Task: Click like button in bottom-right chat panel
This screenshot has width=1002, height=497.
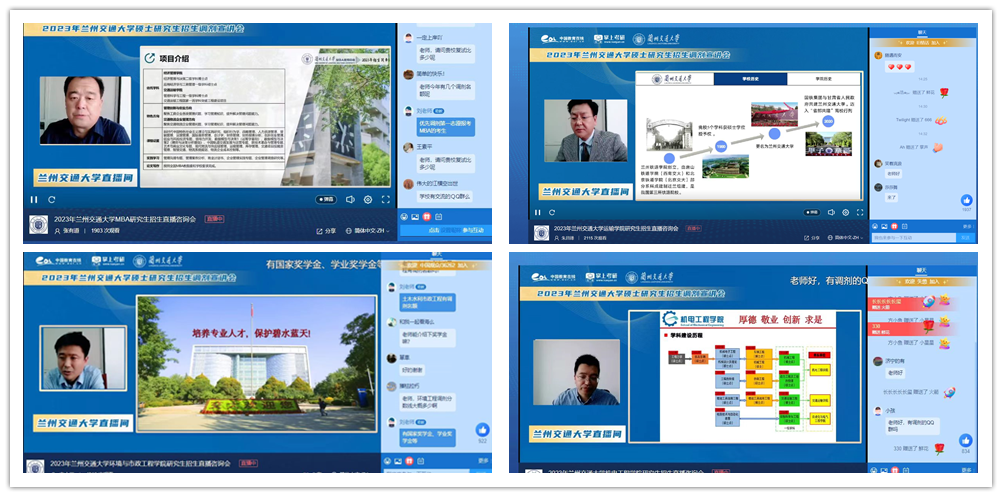Action: pyautogui.click(x=965, y=440)
